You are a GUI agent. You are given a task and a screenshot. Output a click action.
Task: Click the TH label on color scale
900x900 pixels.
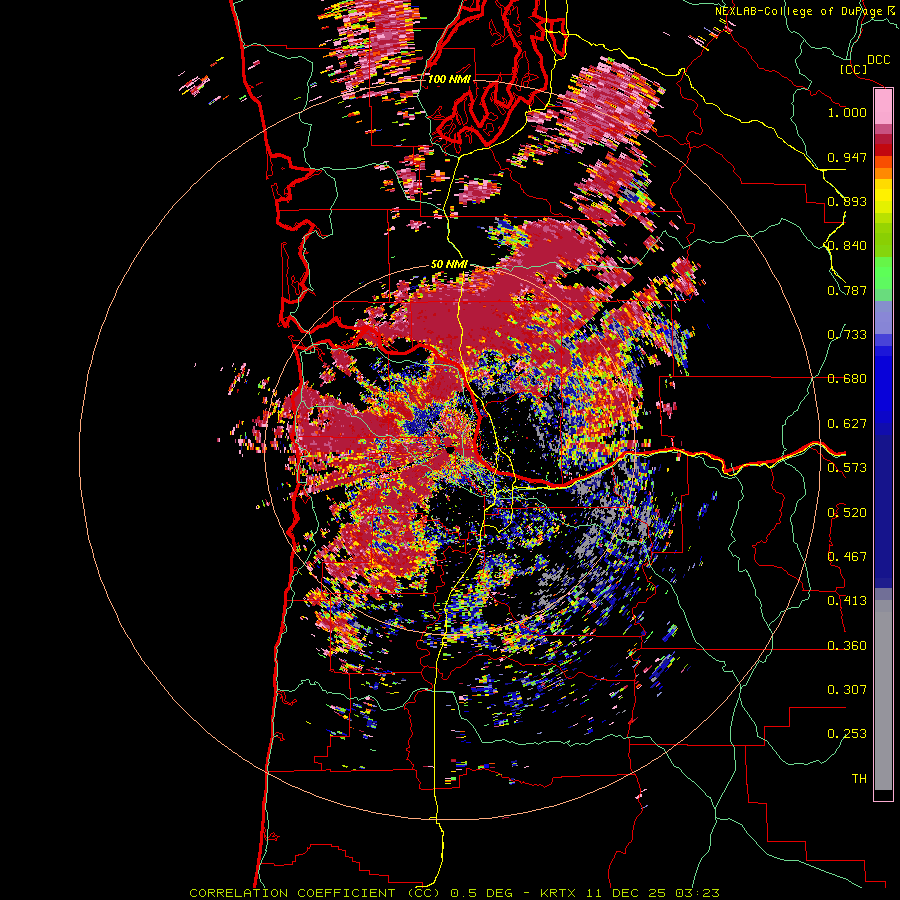point(859,779)
